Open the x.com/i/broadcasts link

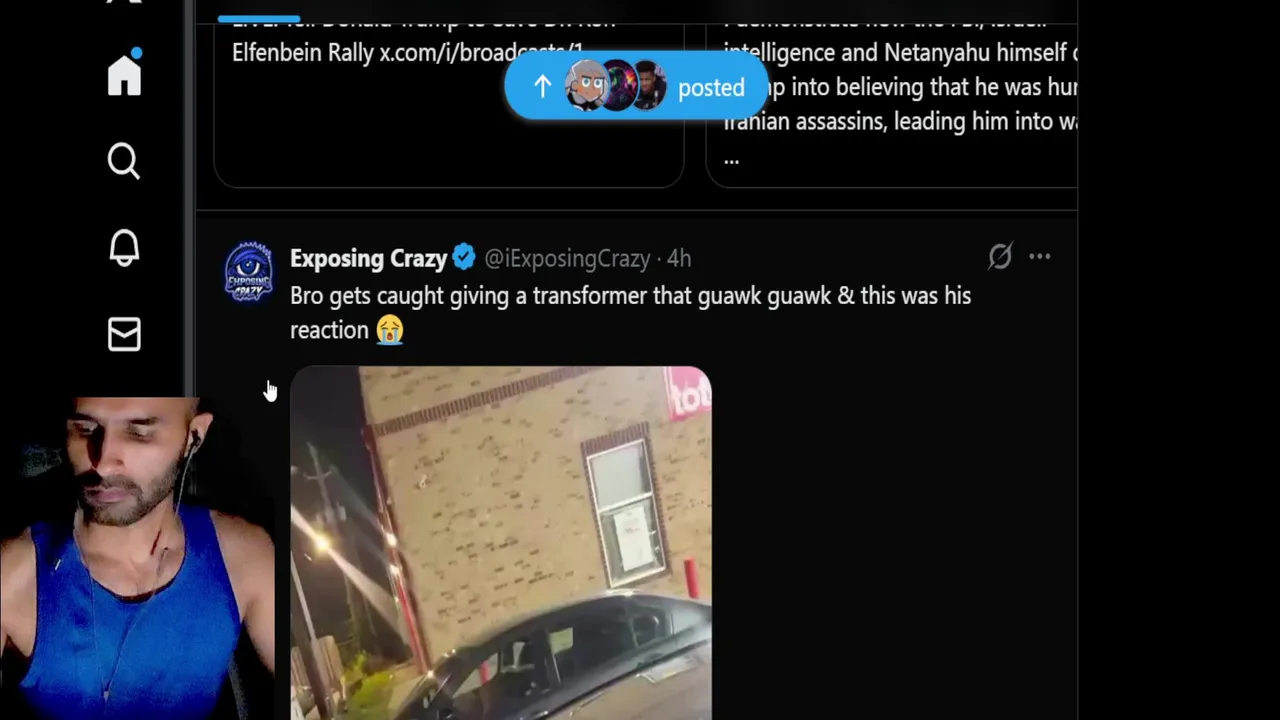point(481,53)
